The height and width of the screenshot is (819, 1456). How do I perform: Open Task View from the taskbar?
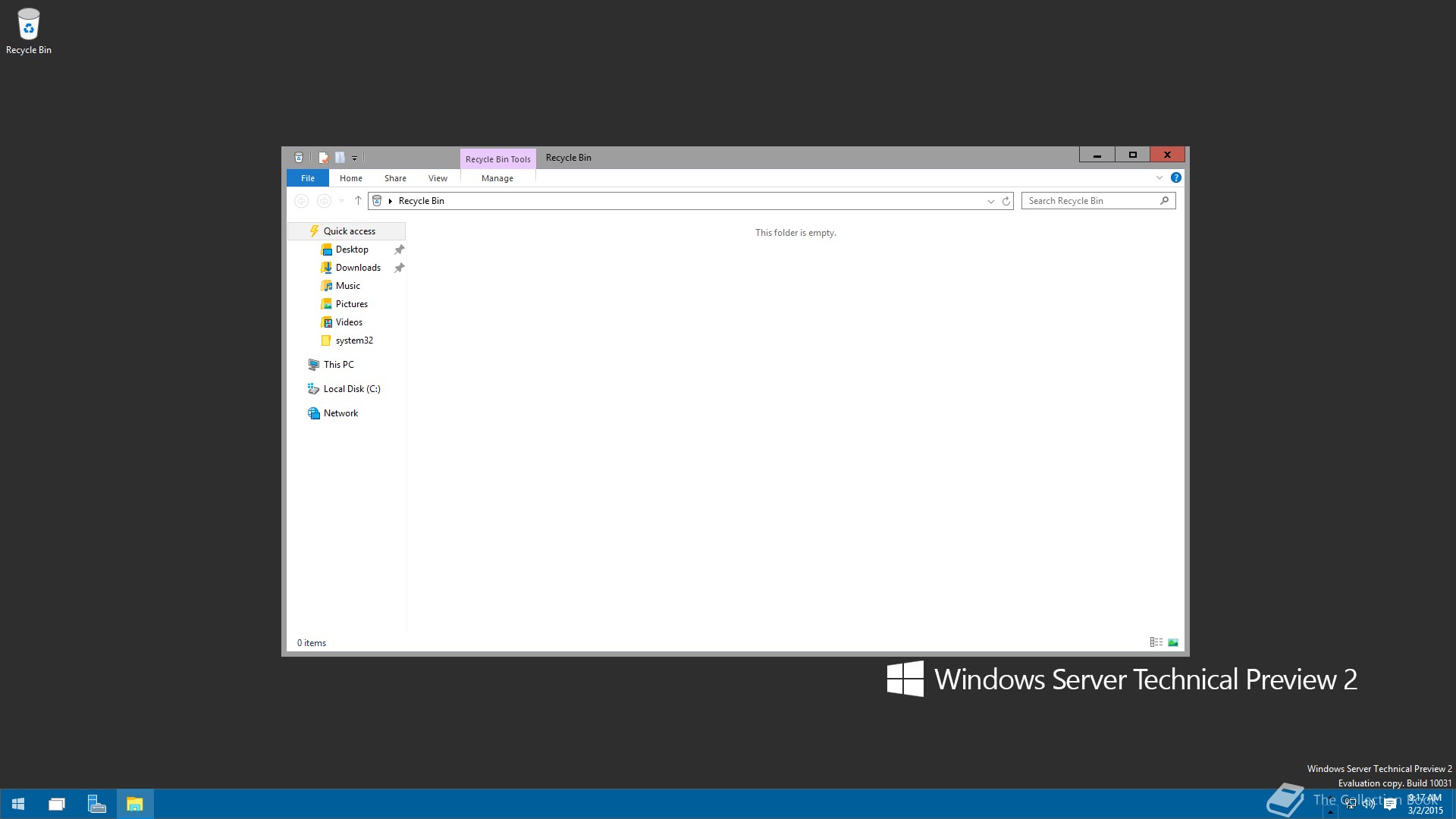[x=57, y=804]
